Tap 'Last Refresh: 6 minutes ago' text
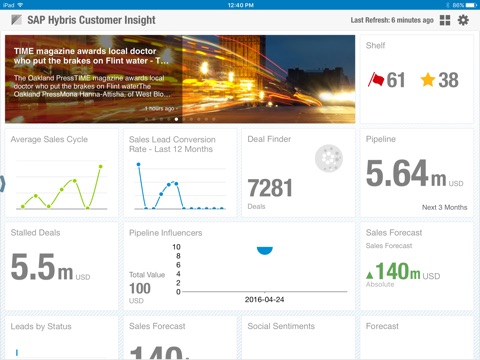The image size is (480, 360). point(392,20)
